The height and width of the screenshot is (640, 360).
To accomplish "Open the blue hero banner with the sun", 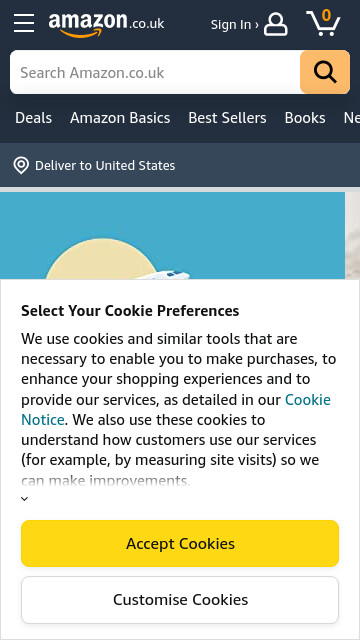I will (x=172, y=236).
